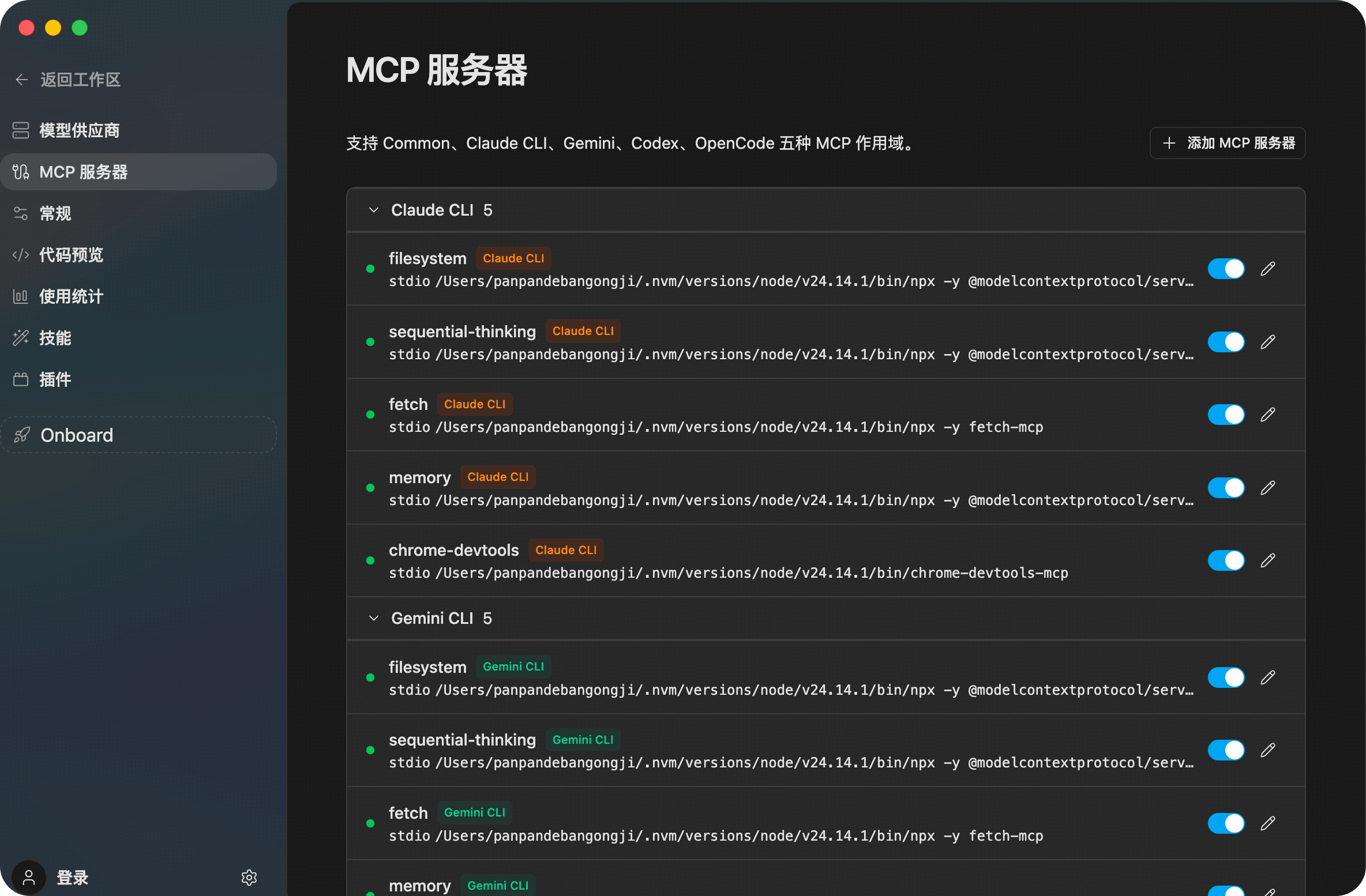Select the 技能 sidebar item
The height and width of the screenshot is (896, 1366).
[55, 338]
